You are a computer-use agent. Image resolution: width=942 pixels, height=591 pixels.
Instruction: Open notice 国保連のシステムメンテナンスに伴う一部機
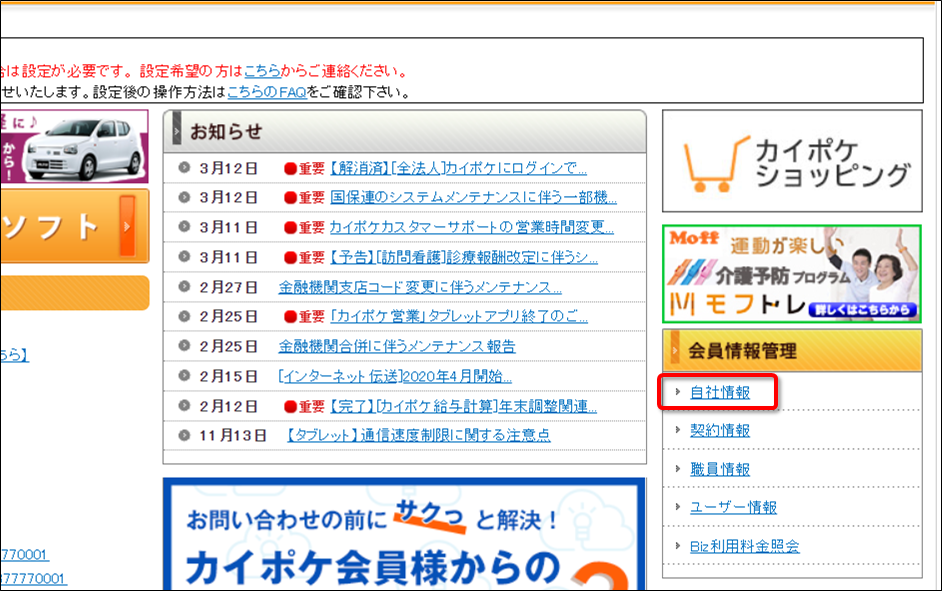click(x=473, y=197)
